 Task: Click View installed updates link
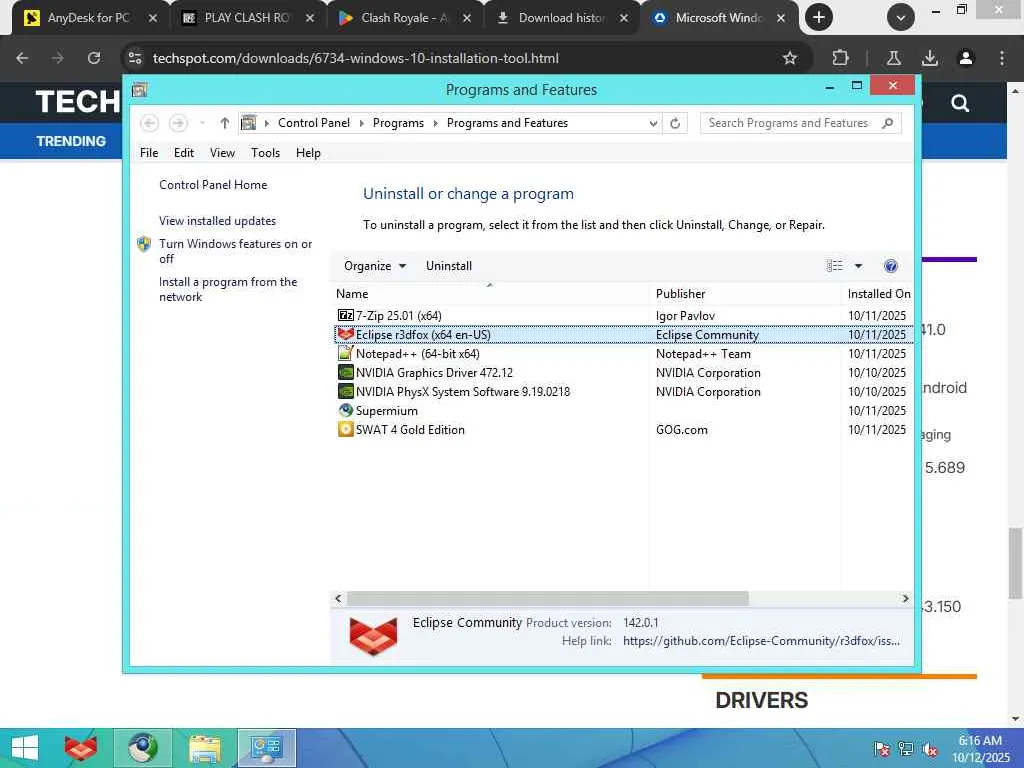tap(217, 221)
